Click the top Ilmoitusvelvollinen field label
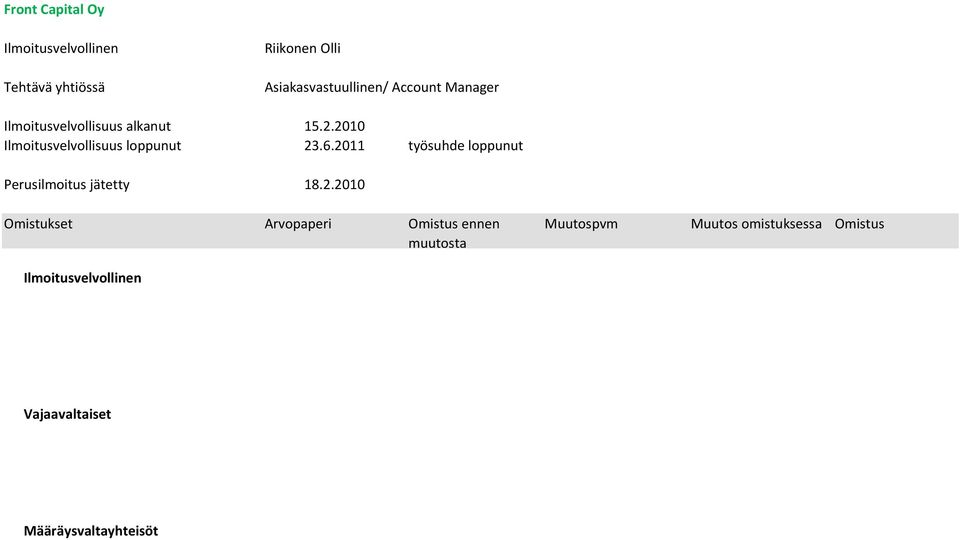960x540 pixels. coord(61,48)
